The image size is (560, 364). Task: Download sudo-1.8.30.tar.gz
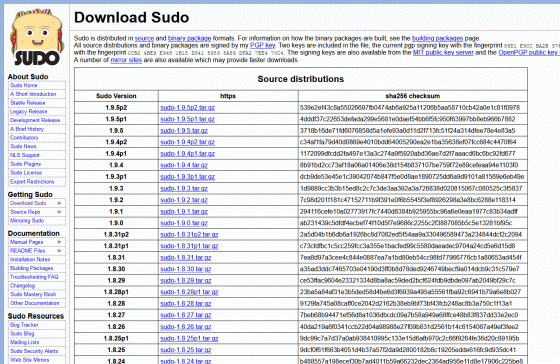(186, 269)
